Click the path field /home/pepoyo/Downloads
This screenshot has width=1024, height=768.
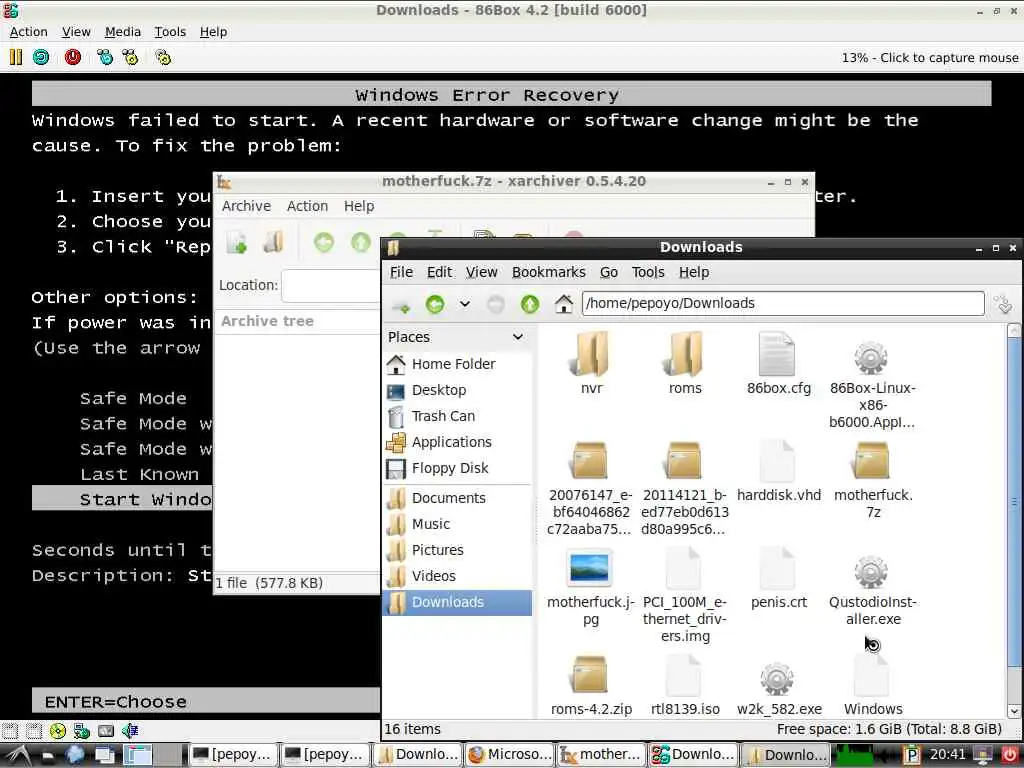(x=783, y=304)
